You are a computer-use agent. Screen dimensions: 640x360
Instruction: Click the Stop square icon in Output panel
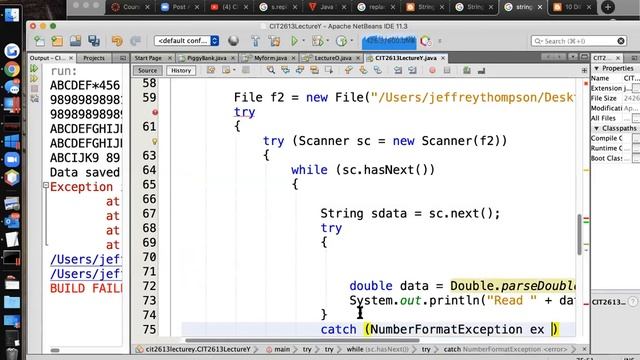[x=35, y=89]
